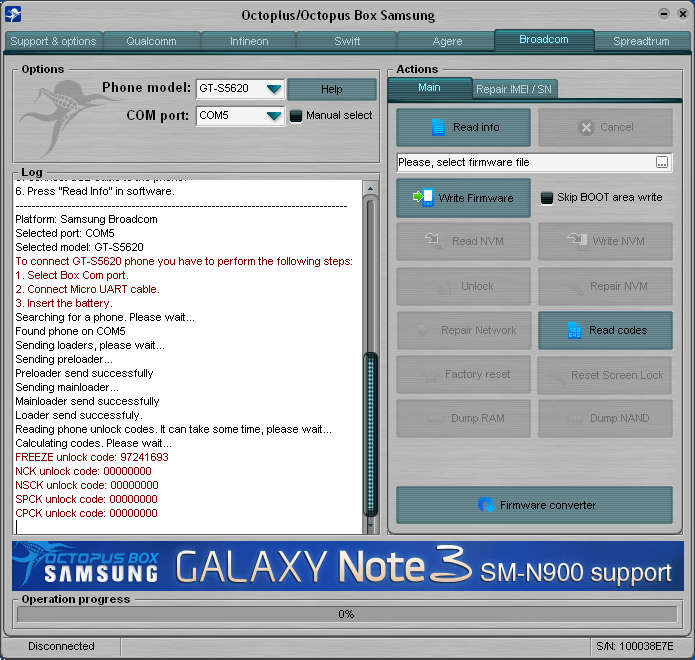Click the Read info document icon
Screen dimensions: 695x660
[x=438, y=127]
